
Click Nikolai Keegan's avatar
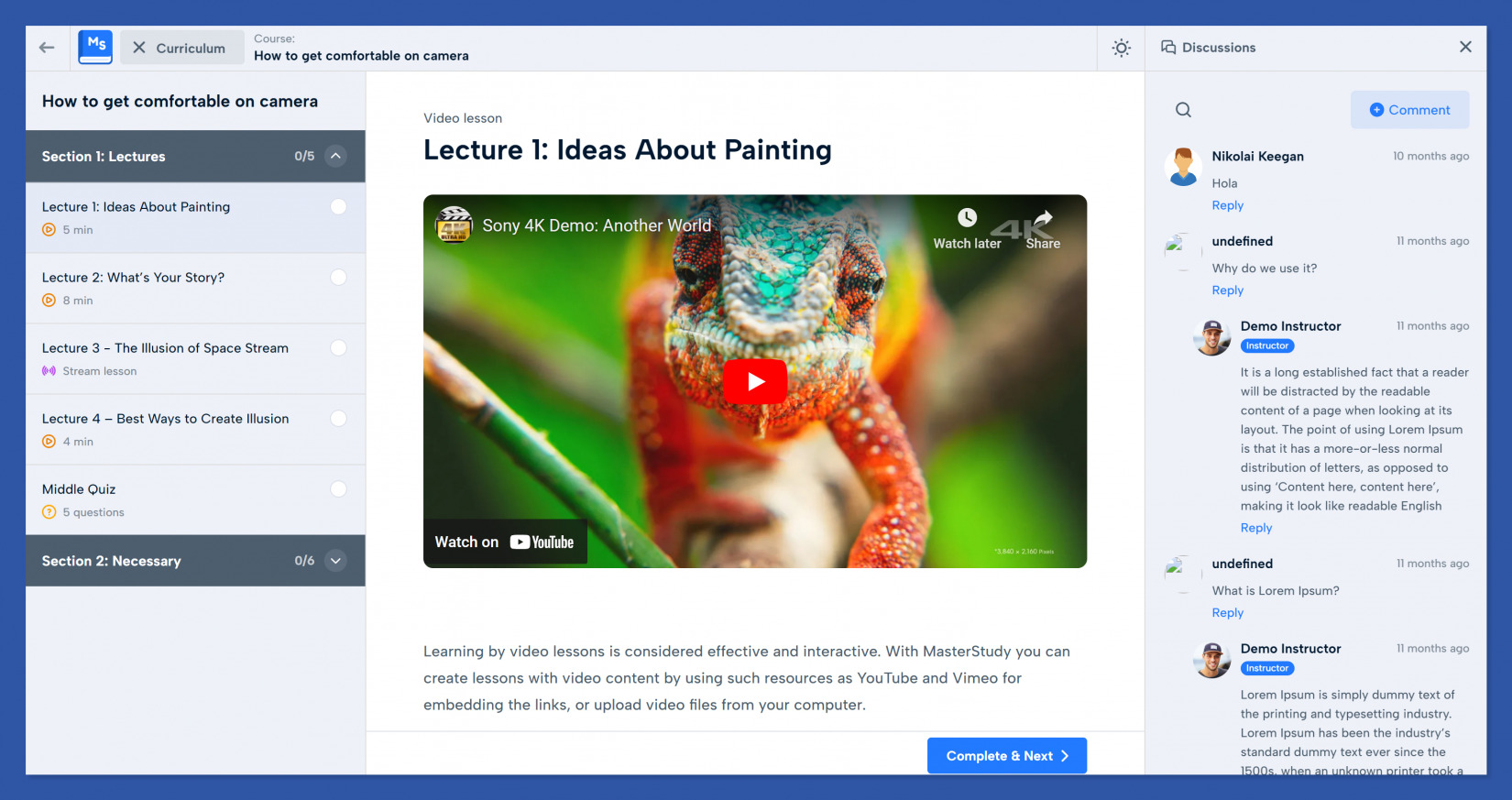[1183, 167]
